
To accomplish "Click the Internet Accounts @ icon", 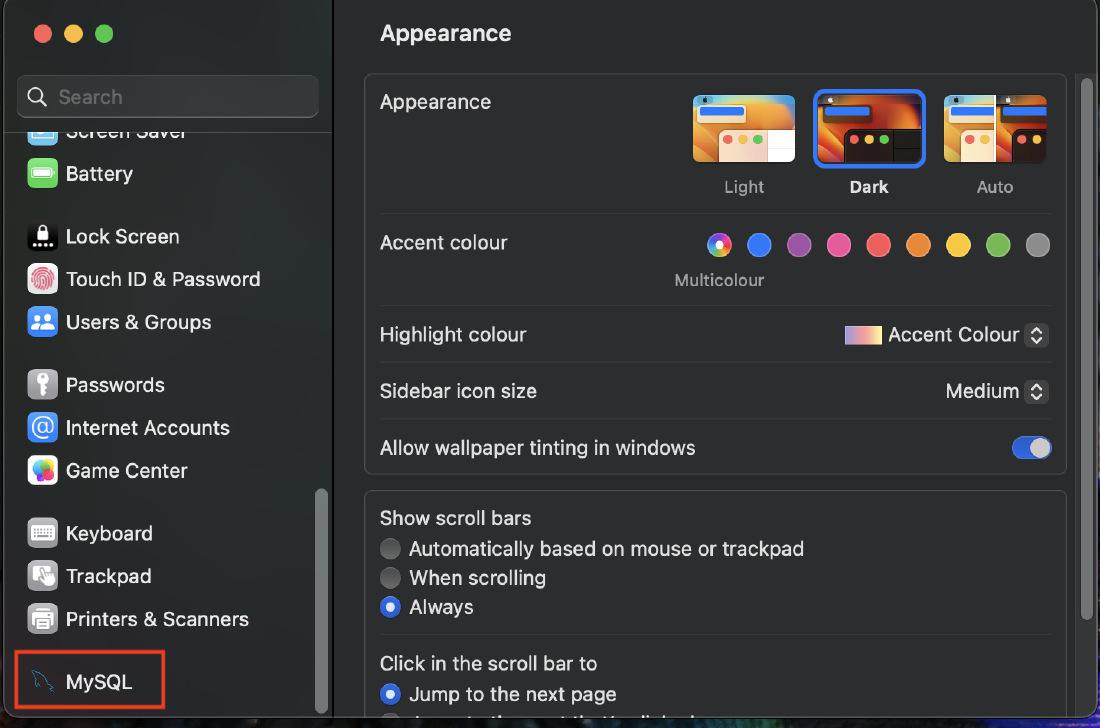I will pos(42,428).
